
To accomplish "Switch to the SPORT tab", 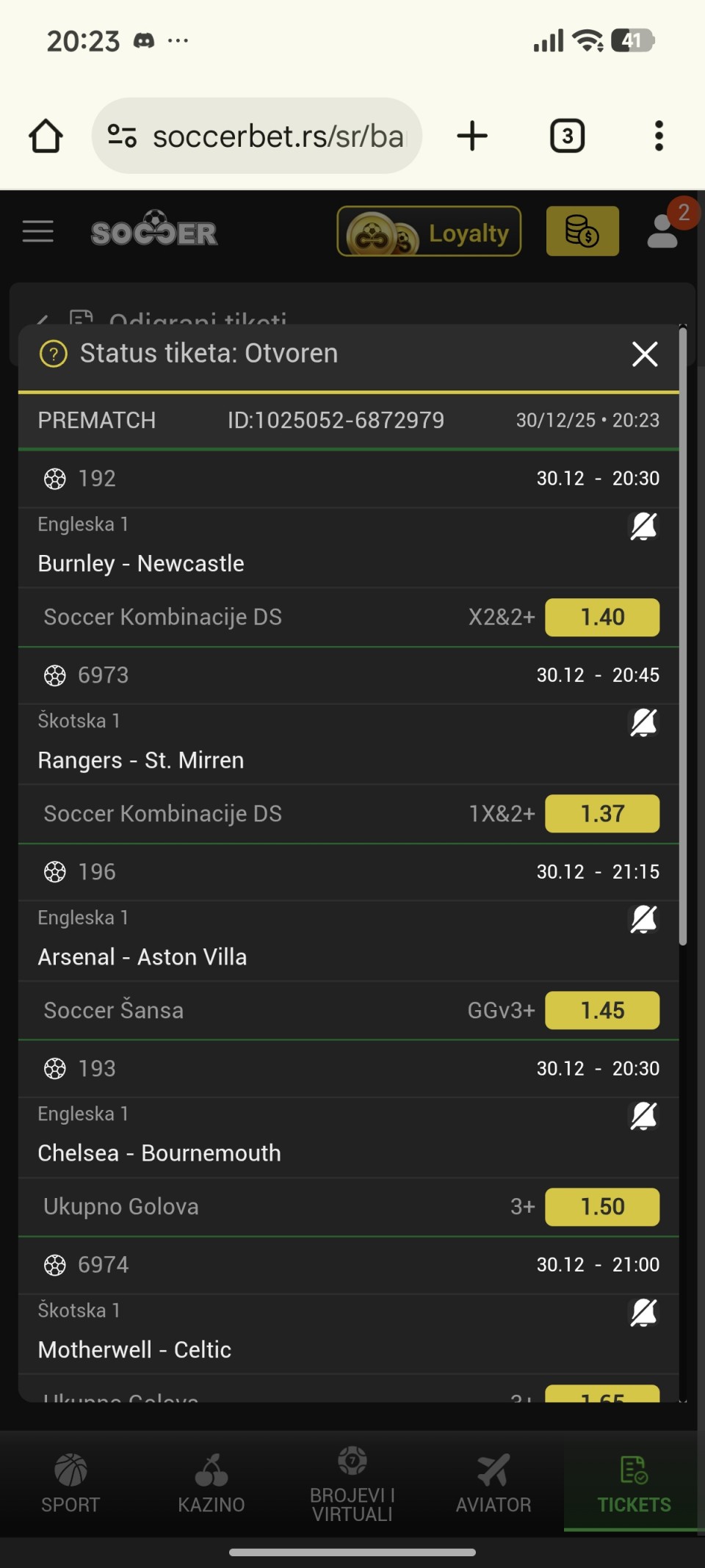I will [x=70, y=1484].
